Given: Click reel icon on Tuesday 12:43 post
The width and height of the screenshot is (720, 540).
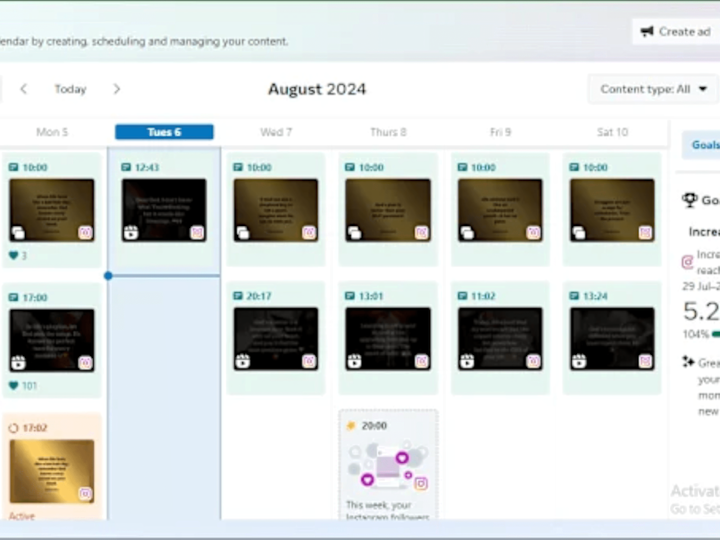Looking at the screenshot, I should point(131,233).
